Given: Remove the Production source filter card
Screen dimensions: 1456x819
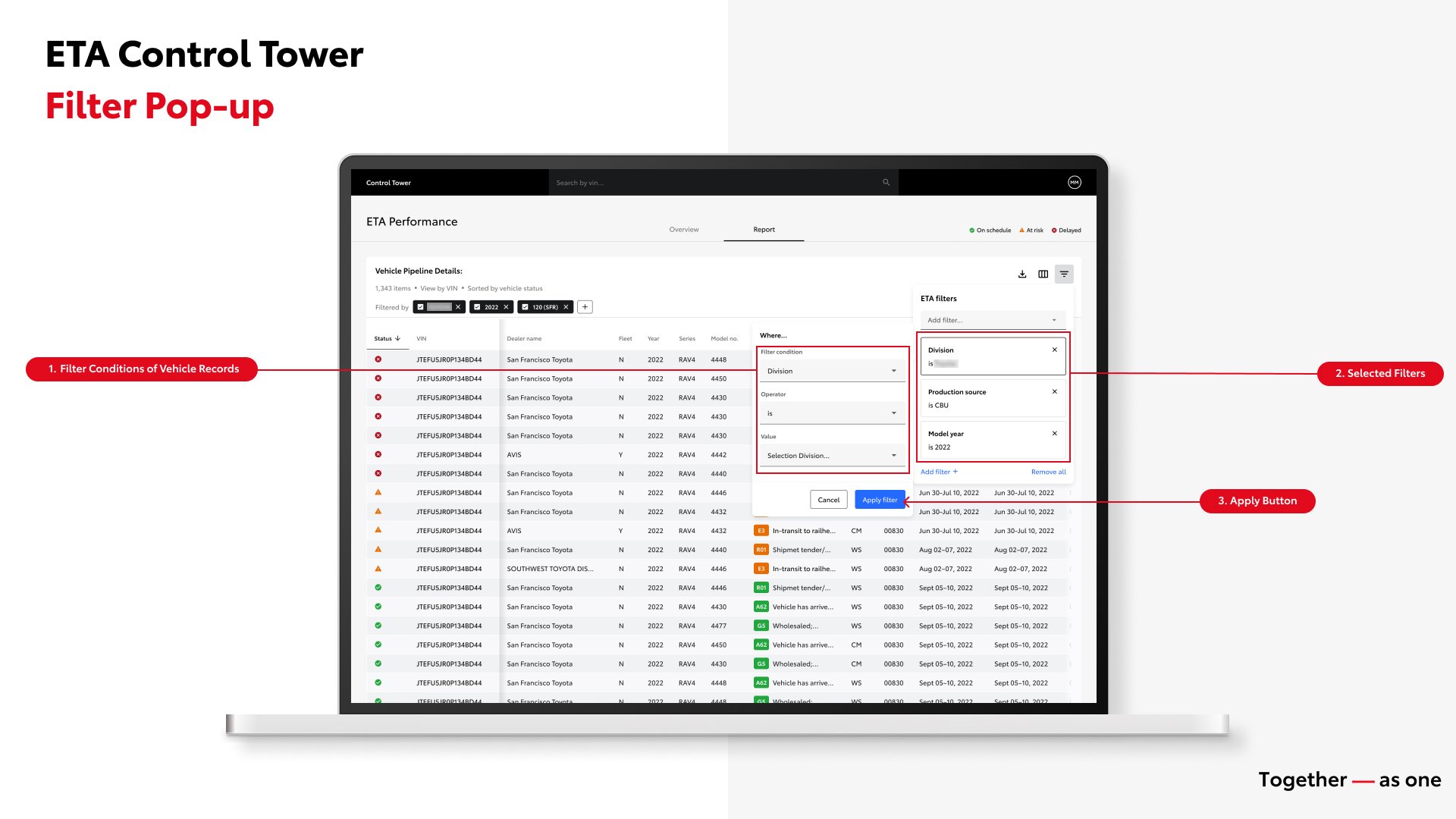Looking at the screenshot, I should coord(1054,391).
